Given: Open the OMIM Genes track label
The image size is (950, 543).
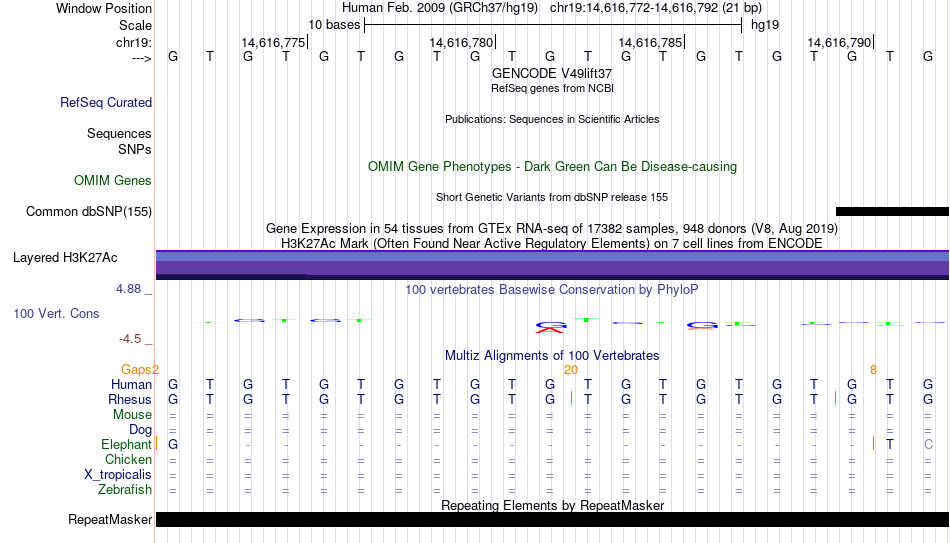Looking at the screenshot, I should coord(113,181).
